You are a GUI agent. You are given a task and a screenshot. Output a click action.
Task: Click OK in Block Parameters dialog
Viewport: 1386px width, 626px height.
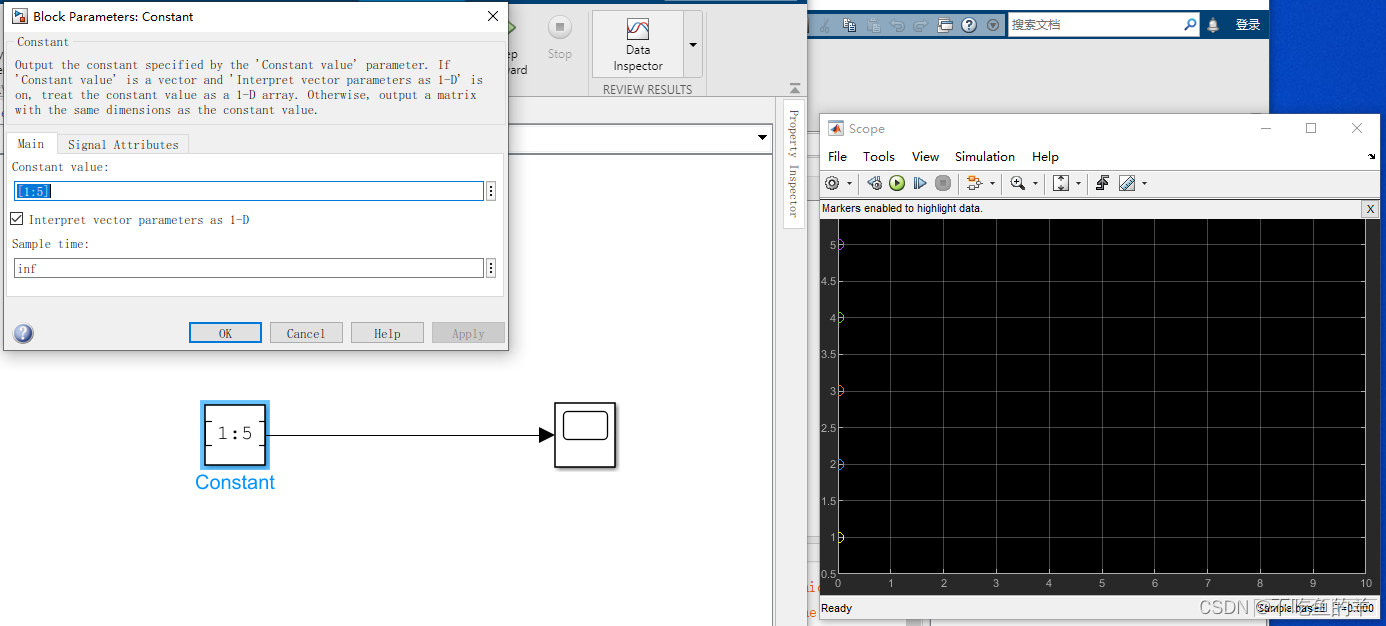225,333
